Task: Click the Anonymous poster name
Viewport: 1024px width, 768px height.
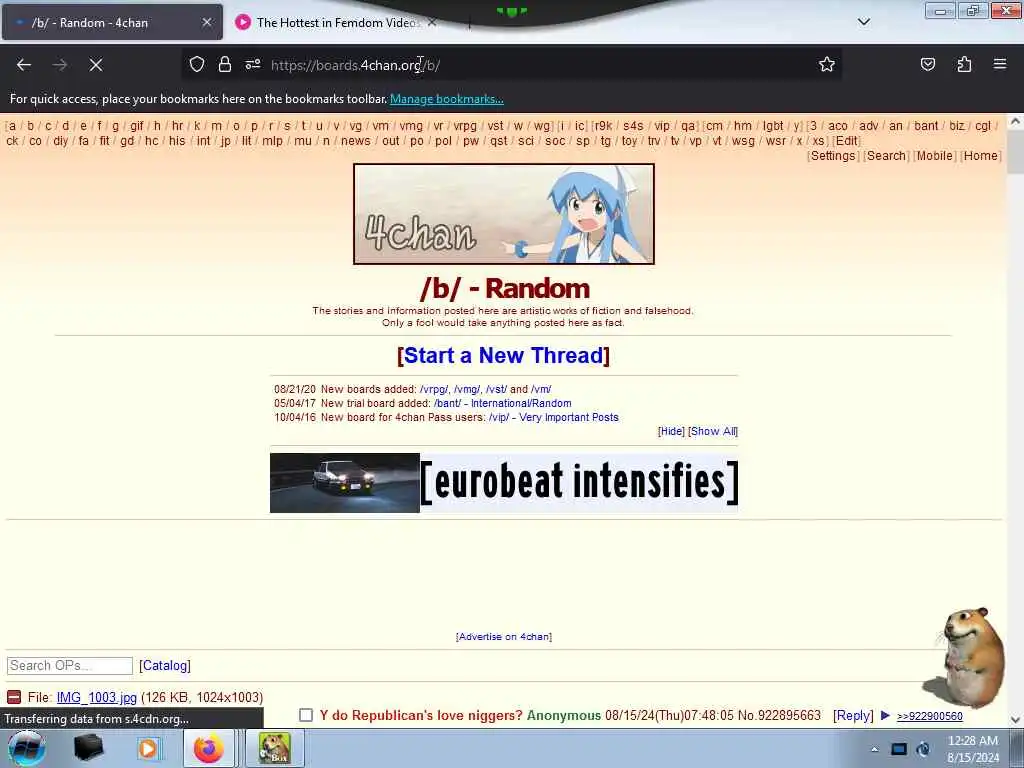Action: point(564,716)
